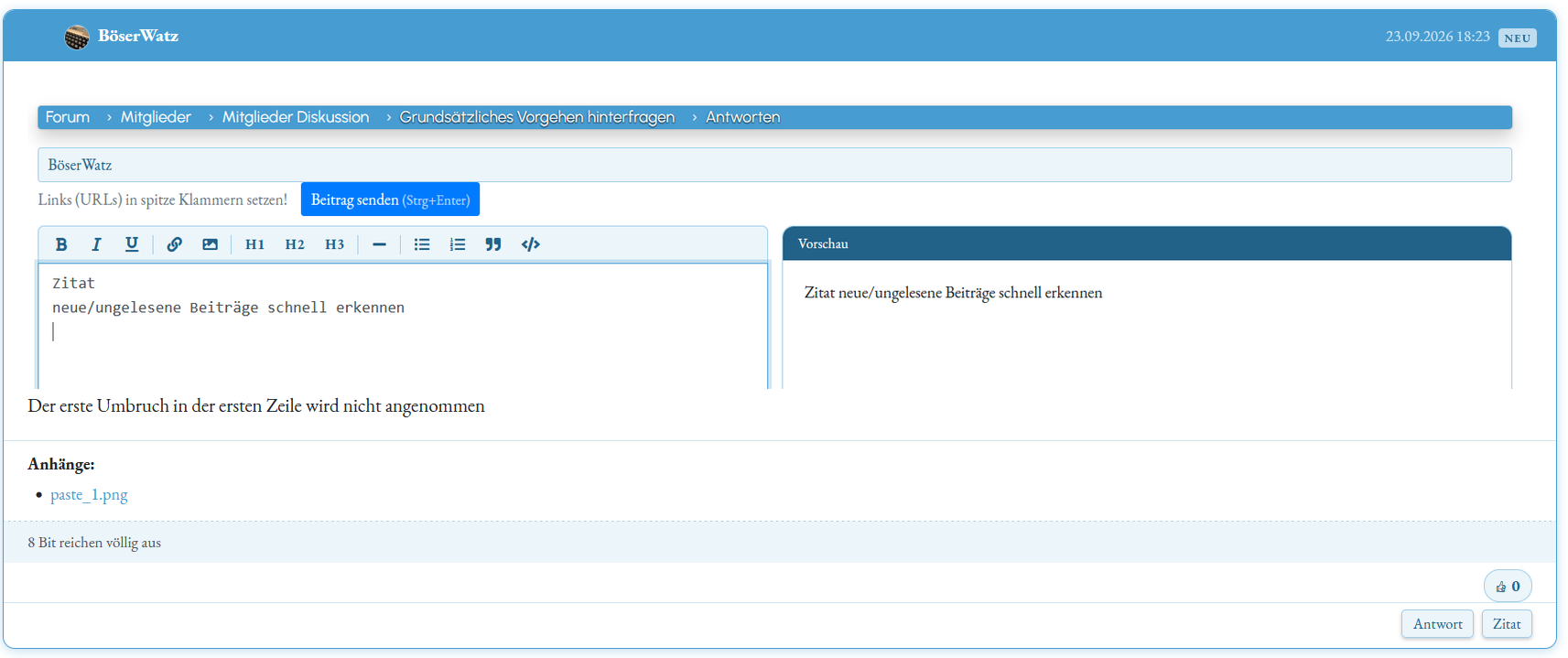Create a bulleted list
This screenshot has height=658, width=1568.
click(x=422, y=244)
